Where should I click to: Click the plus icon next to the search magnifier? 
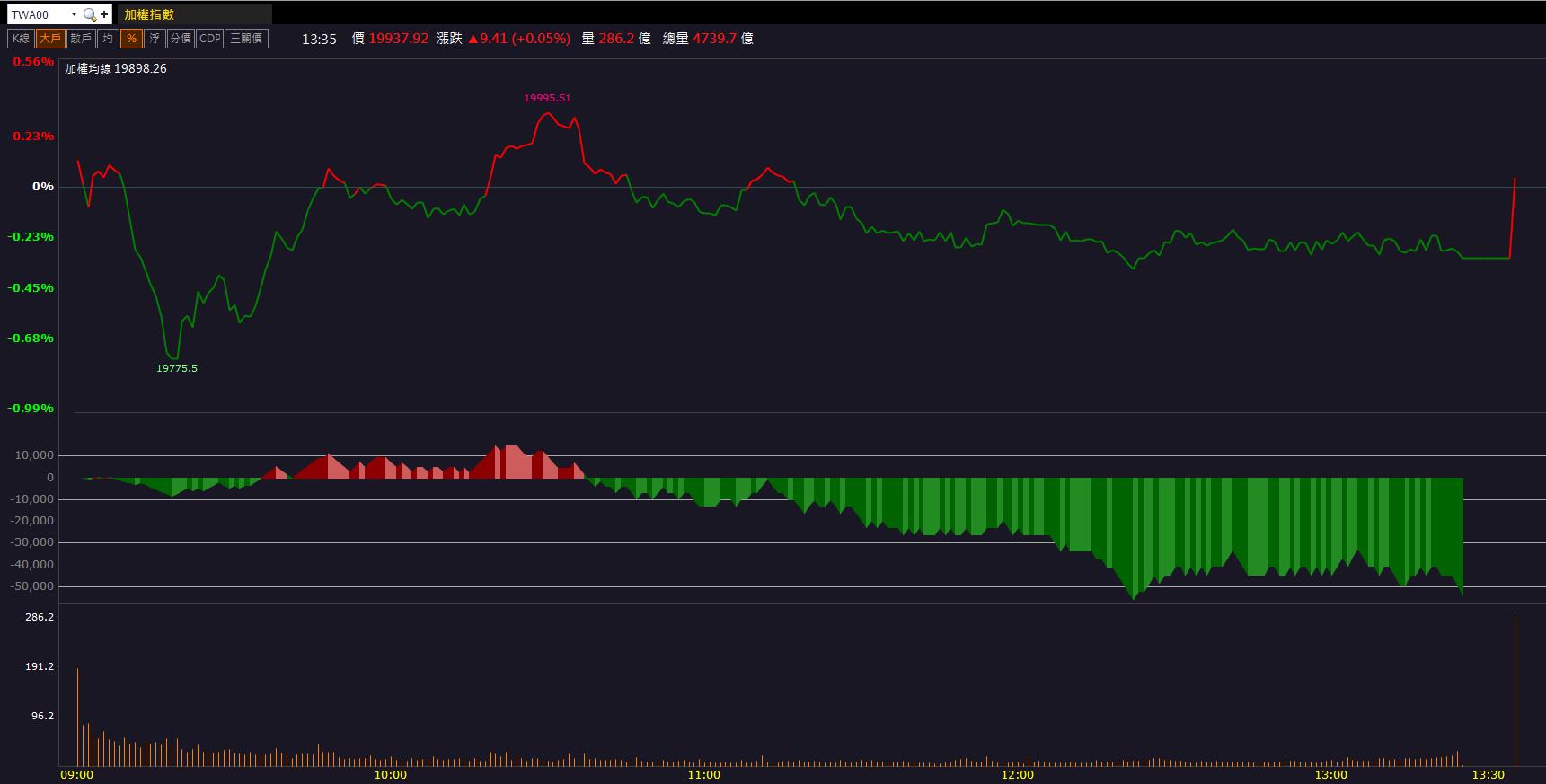[x=104, y=14]
